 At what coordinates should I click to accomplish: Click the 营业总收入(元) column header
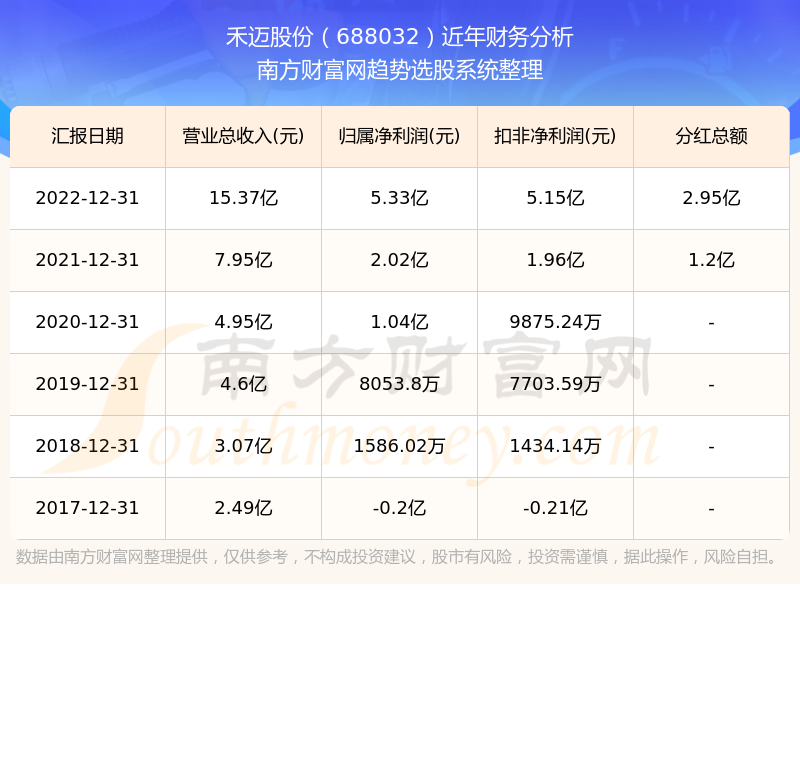(x=243, y=136)
